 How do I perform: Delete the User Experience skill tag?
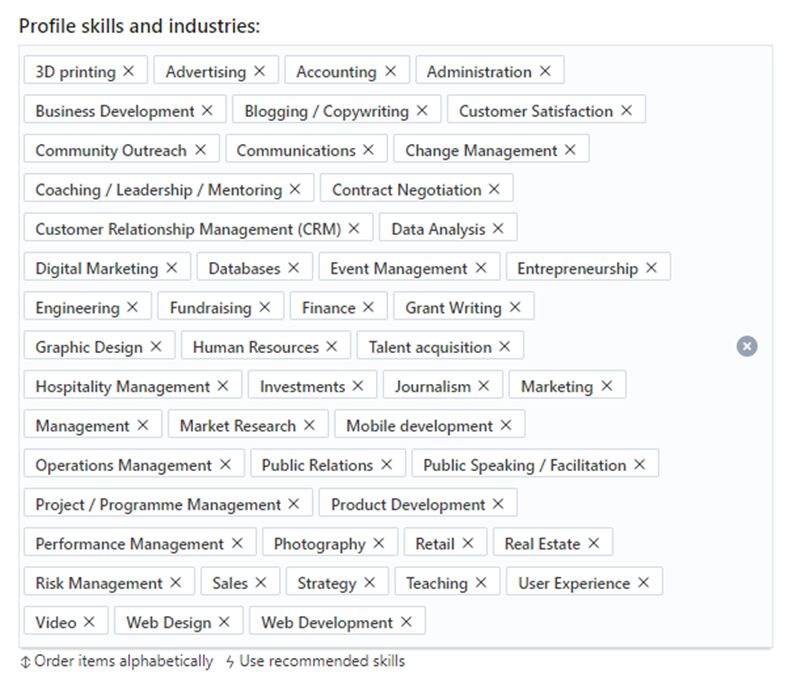tap(643, 582)
